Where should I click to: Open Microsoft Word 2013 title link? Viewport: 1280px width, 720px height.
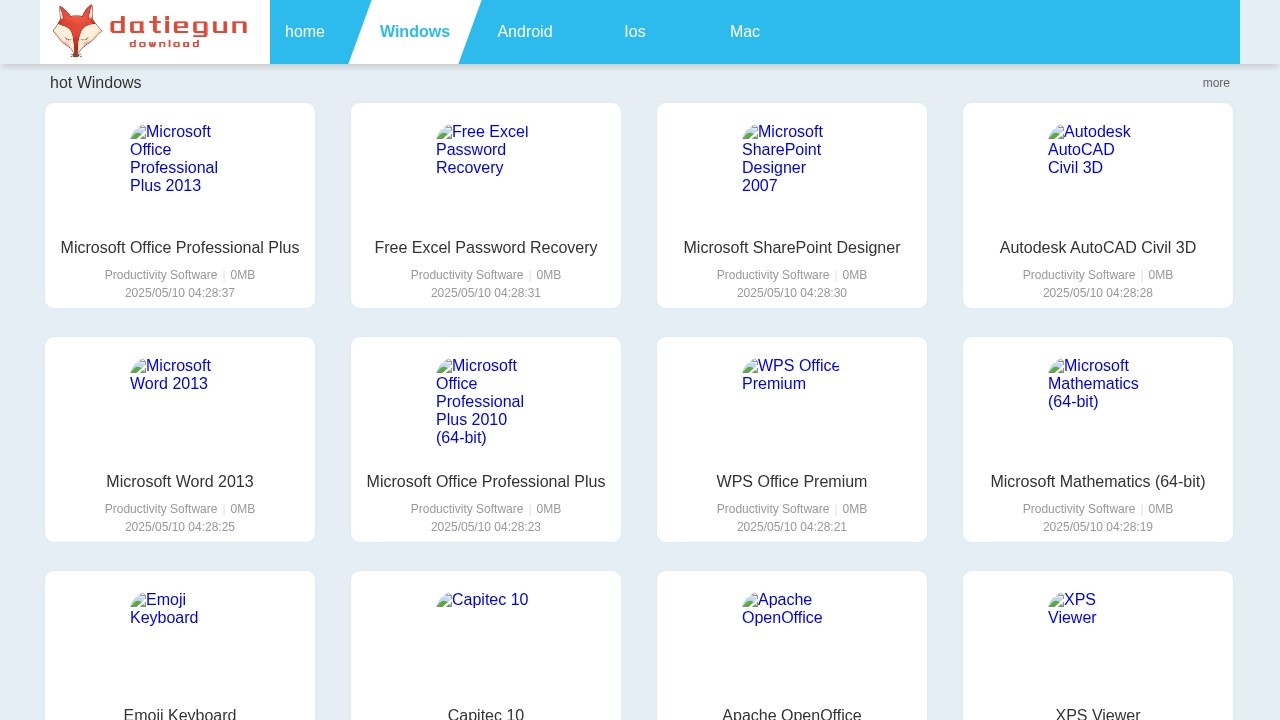180,481
